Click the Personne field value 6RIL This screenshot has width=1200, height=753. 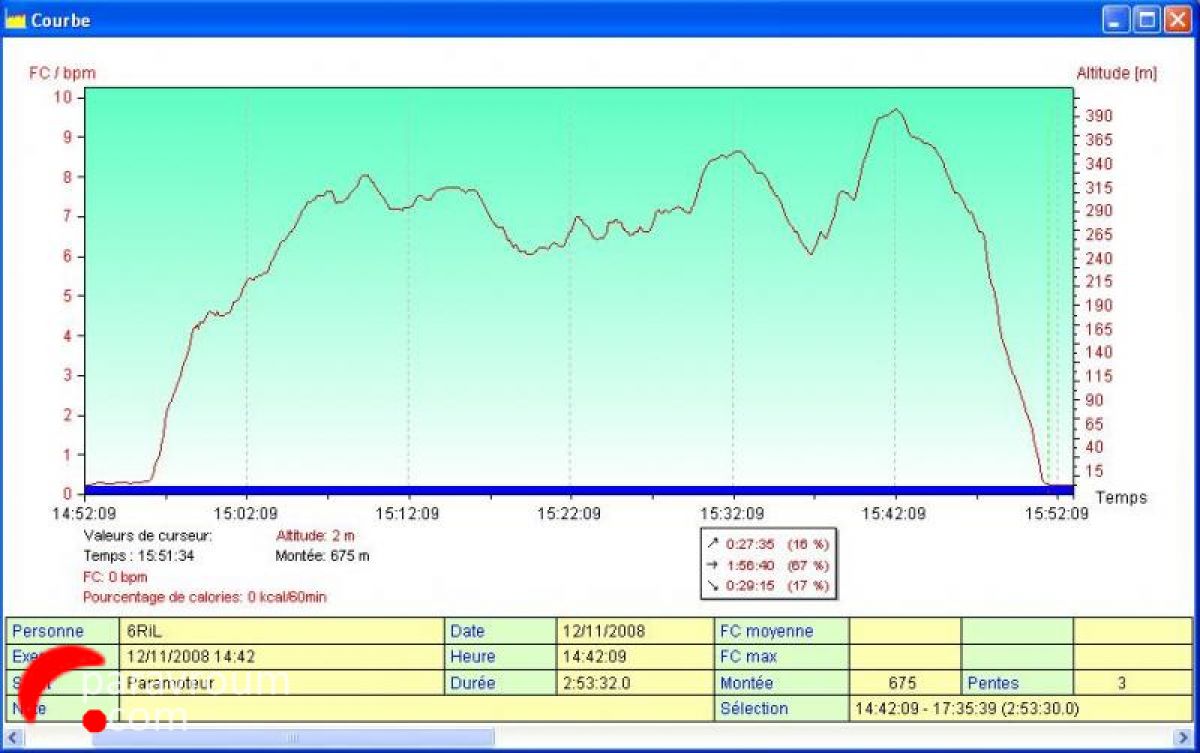(280, 631)
